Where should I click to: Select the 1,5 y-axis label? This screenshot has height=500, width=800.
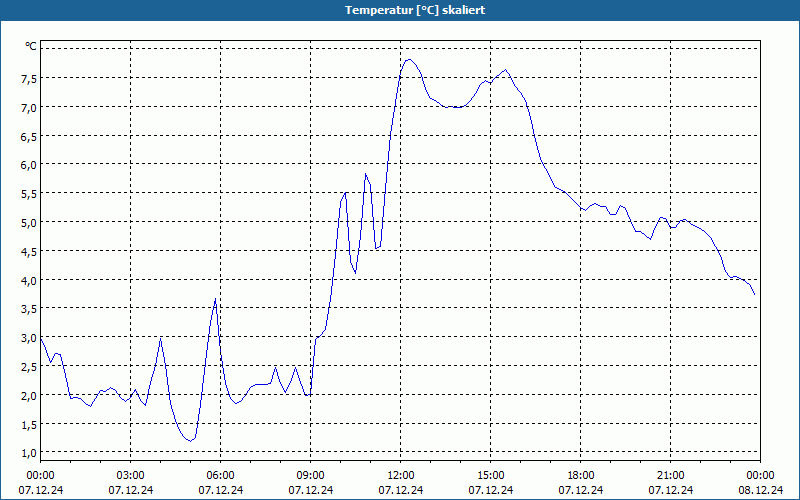[x=28, y=424]
